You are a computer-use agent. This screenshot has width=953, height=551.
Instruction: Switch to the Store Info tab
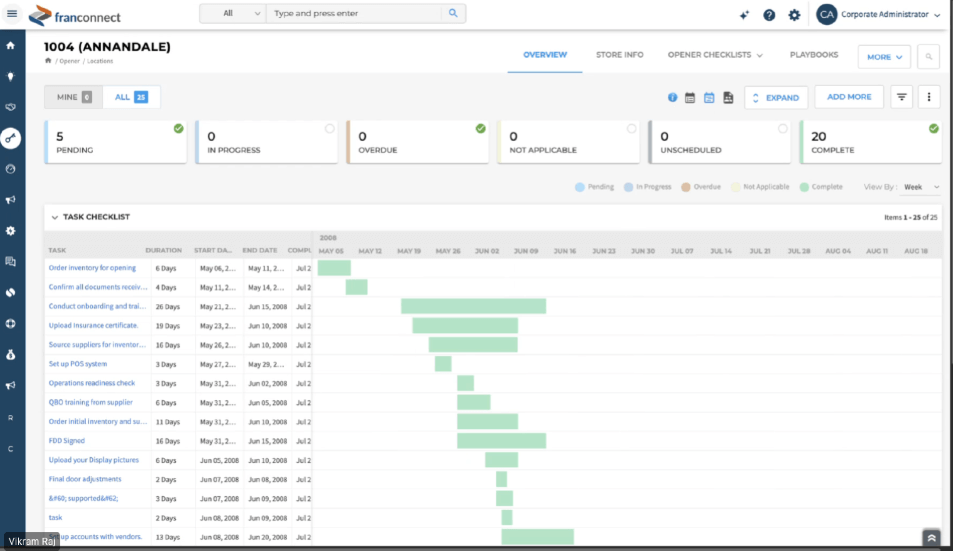pos(619,55)
